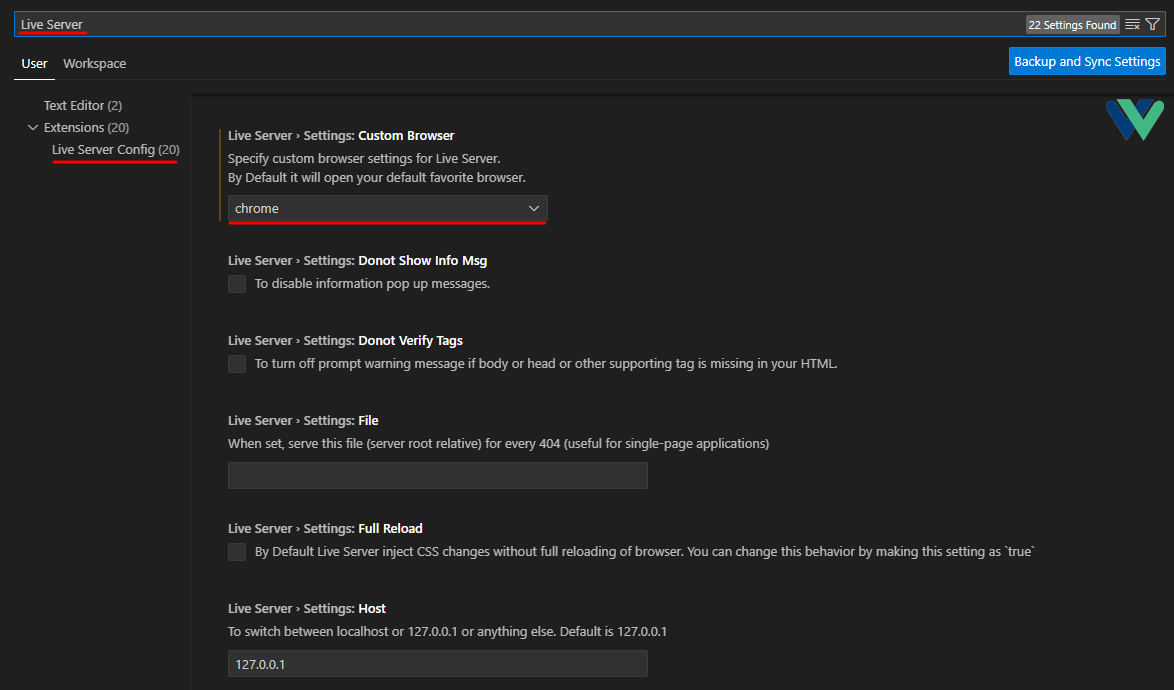Click the Custom Browser setting title
Viewport: 1174px width, 690px height.
click(x=341, y=135)
